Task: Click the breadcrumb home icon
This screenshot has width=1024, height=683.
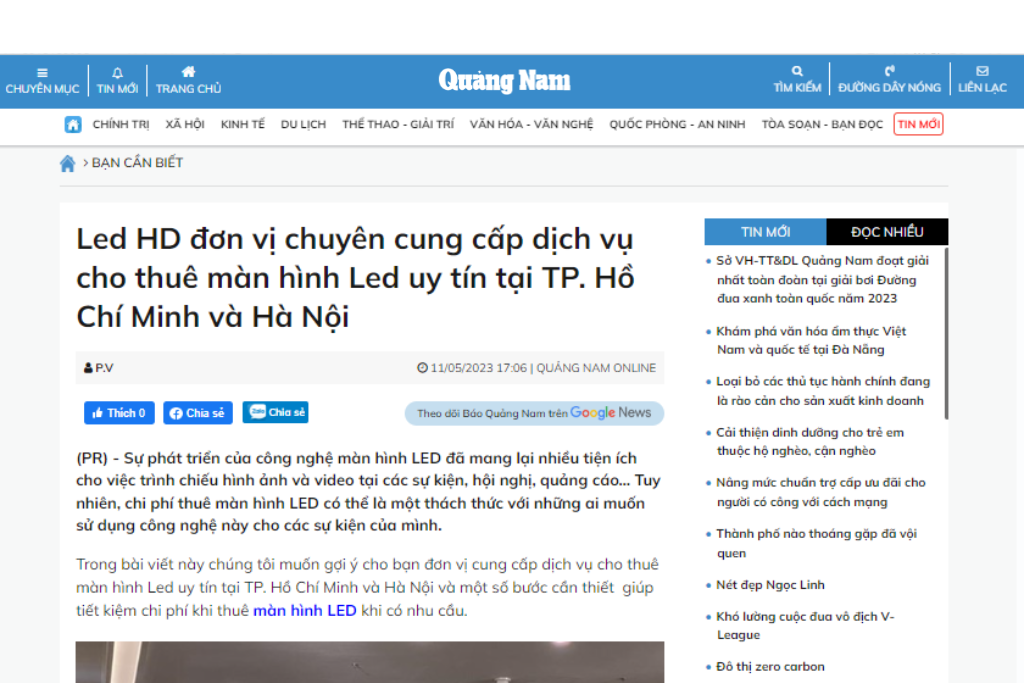Action: (68, 163)
